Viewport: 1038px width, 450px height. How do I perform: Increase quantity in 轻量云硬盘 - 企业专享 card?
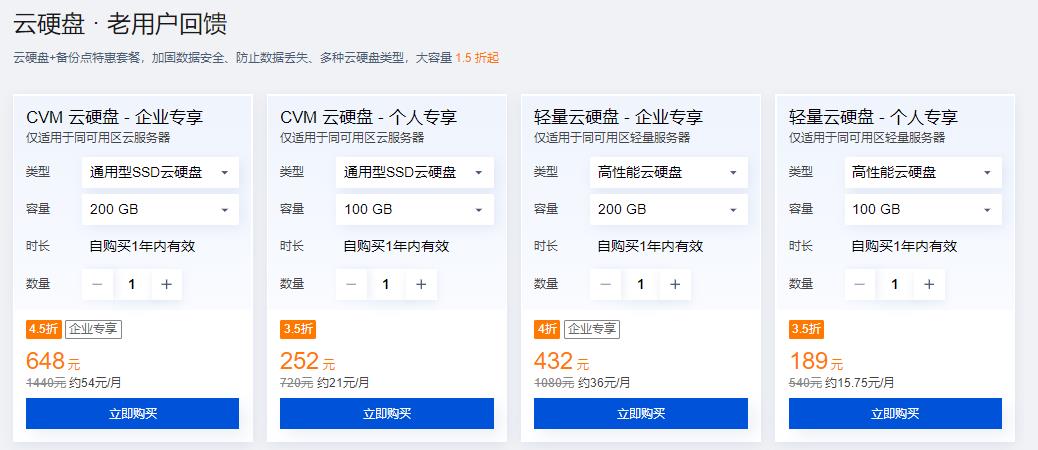(675, 285)
